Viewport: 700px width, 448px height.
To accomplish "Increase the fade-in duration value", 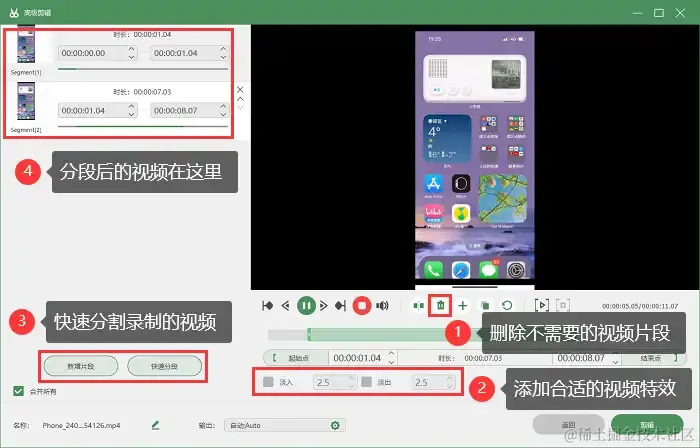I will tap(351, 378).
